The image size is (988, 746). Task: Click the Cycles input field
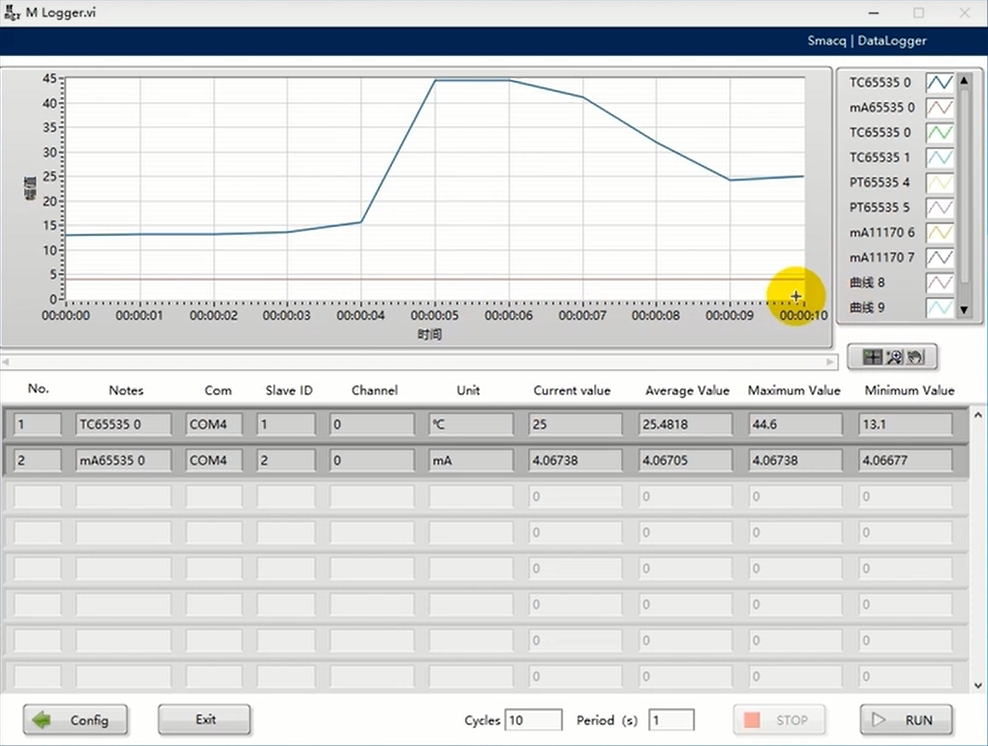click(x=533, y=720)
